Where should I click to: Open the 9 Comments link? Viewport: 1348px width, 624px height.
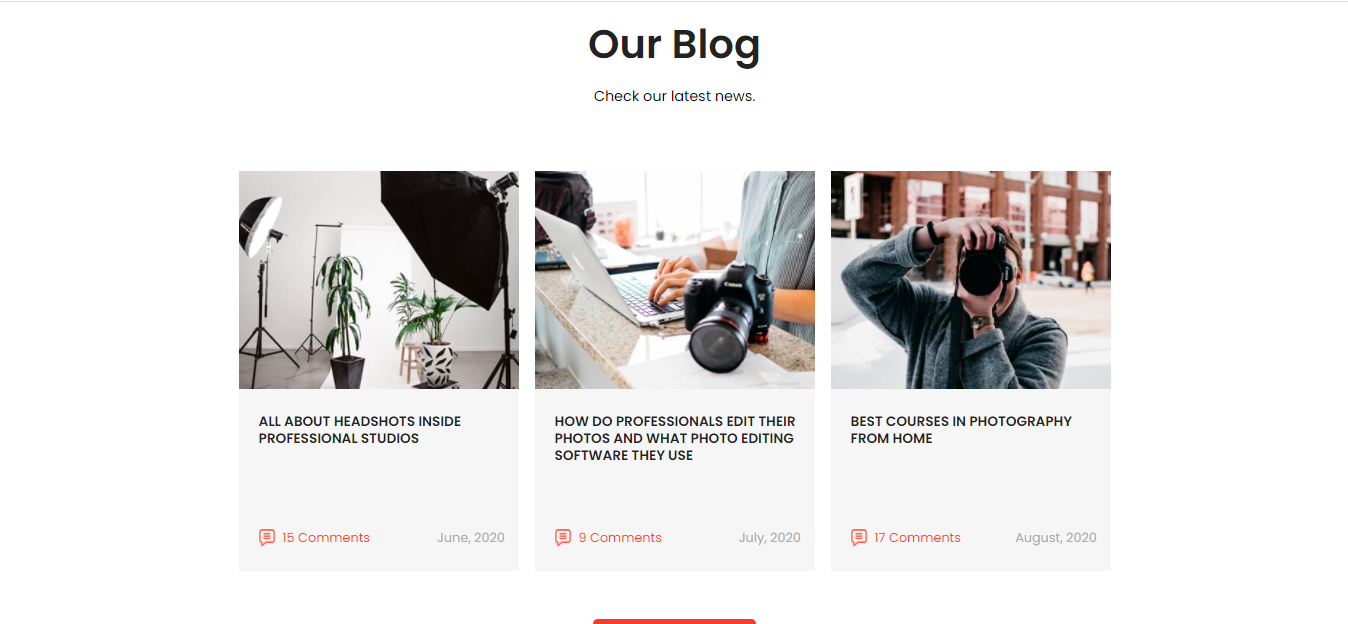click(620, 538)
